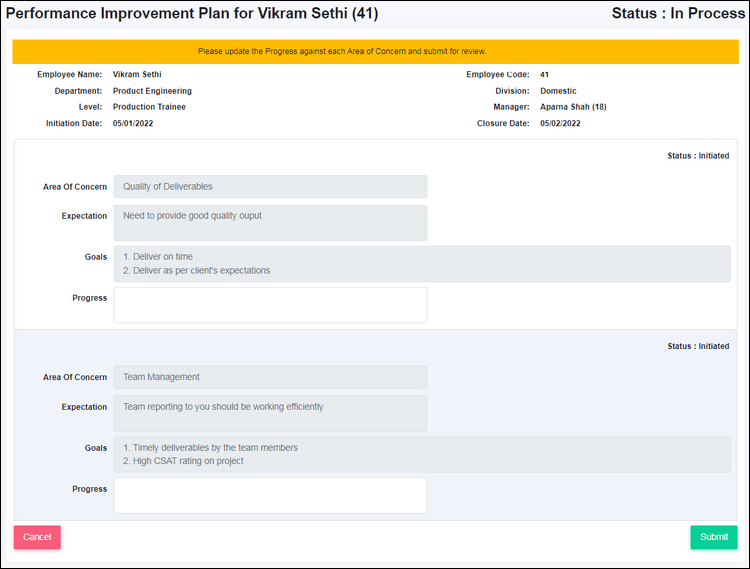Click the Progress box under Quality of Deliverables
Screen dimensions: 750x569
(270, 305)
